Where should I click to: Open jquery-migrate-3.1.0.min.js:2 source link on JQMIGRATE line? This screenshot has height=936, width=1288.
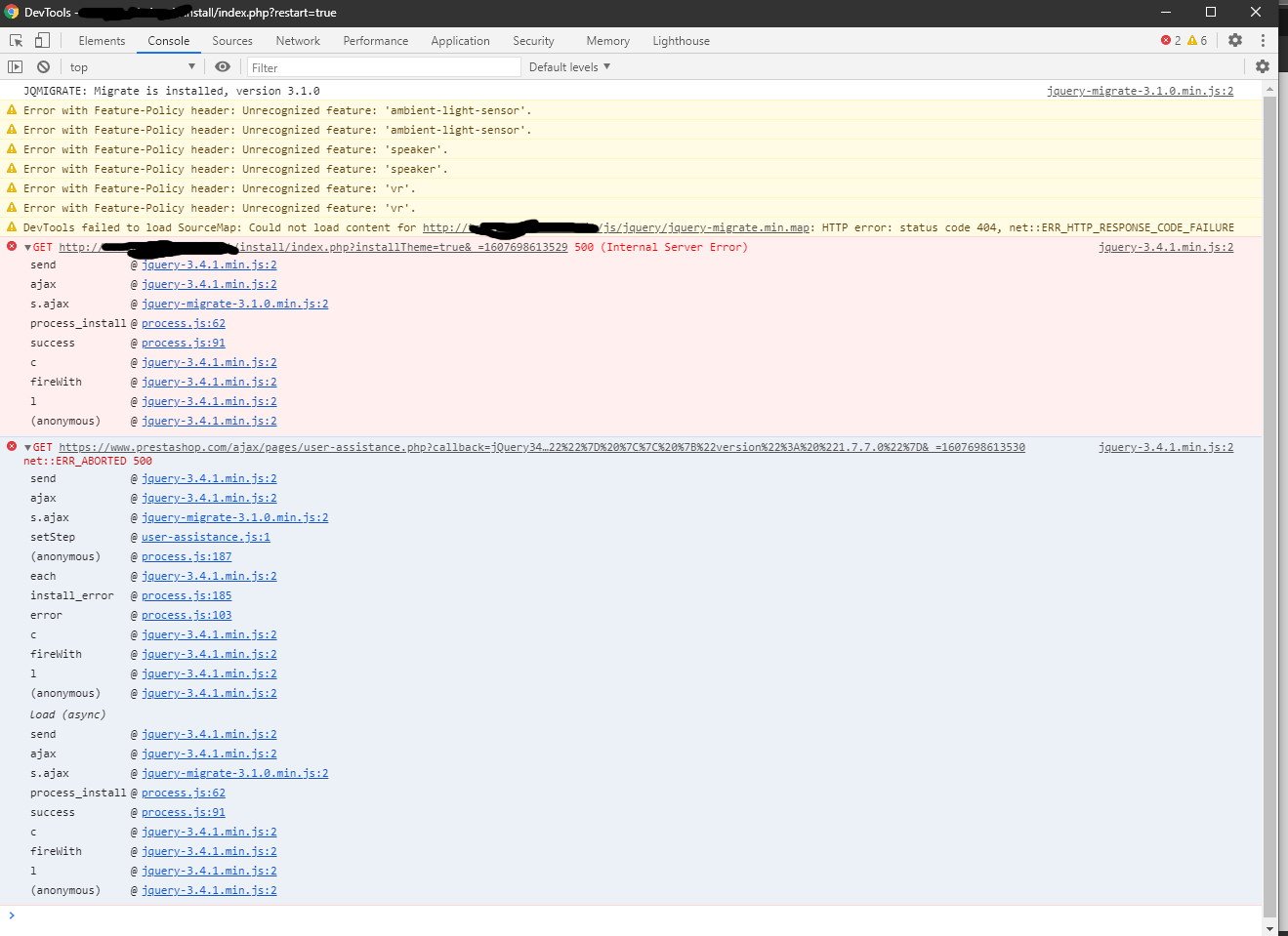pyautogui.click(x=1140, y=91)
